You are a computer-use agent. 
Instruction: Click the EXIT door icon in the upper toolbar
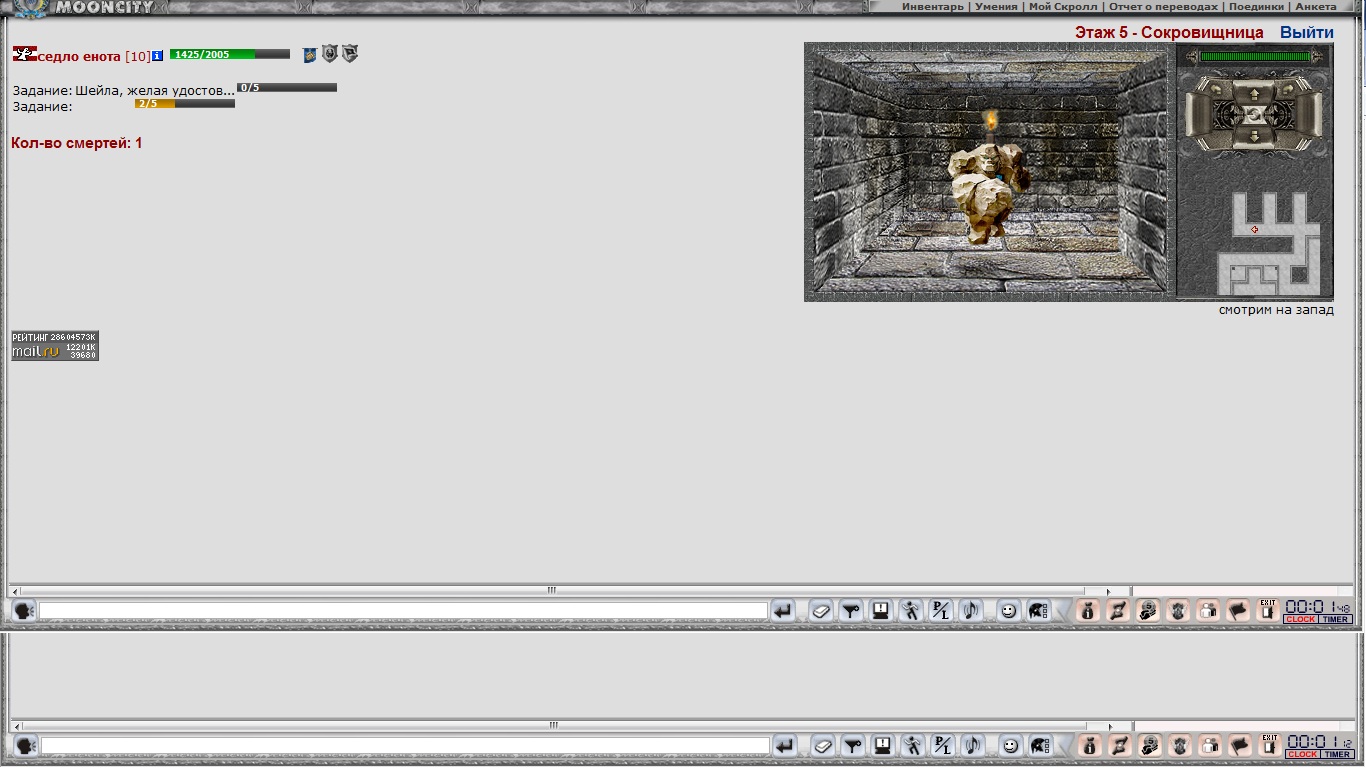coord(1268,610)
